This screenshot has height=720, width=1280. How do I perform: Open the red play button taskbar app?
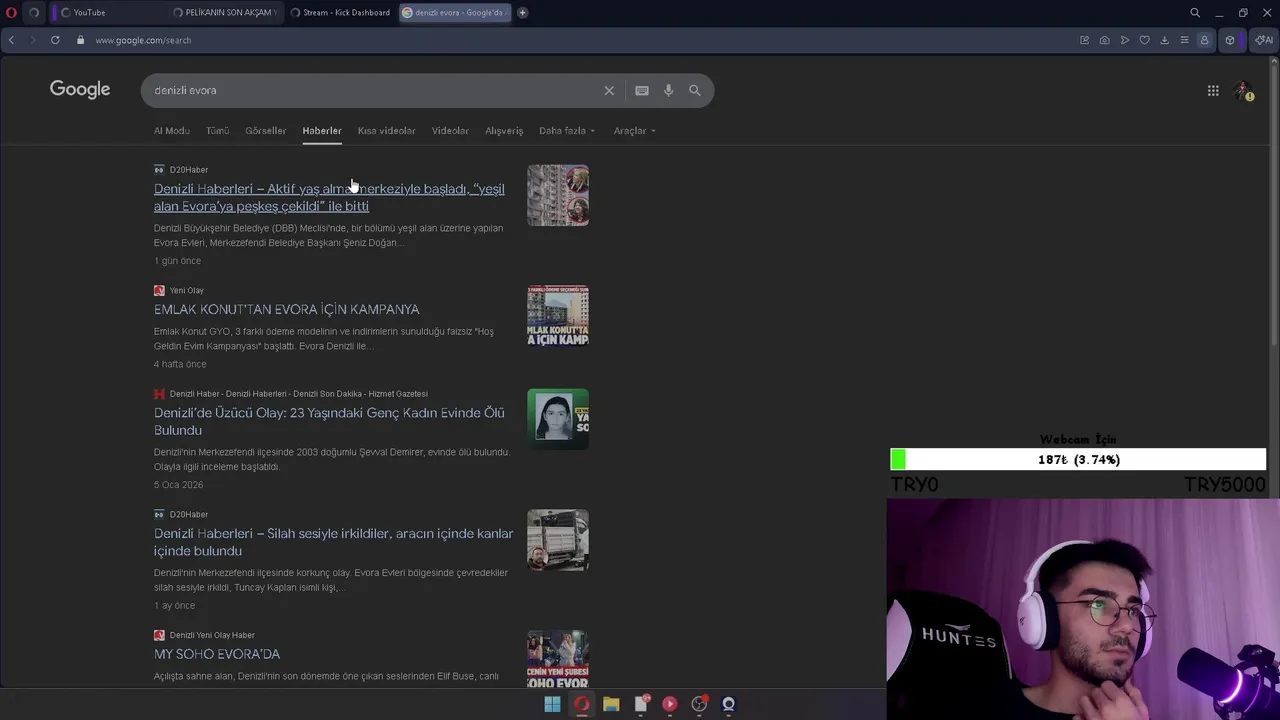click(x=669, y=704)
